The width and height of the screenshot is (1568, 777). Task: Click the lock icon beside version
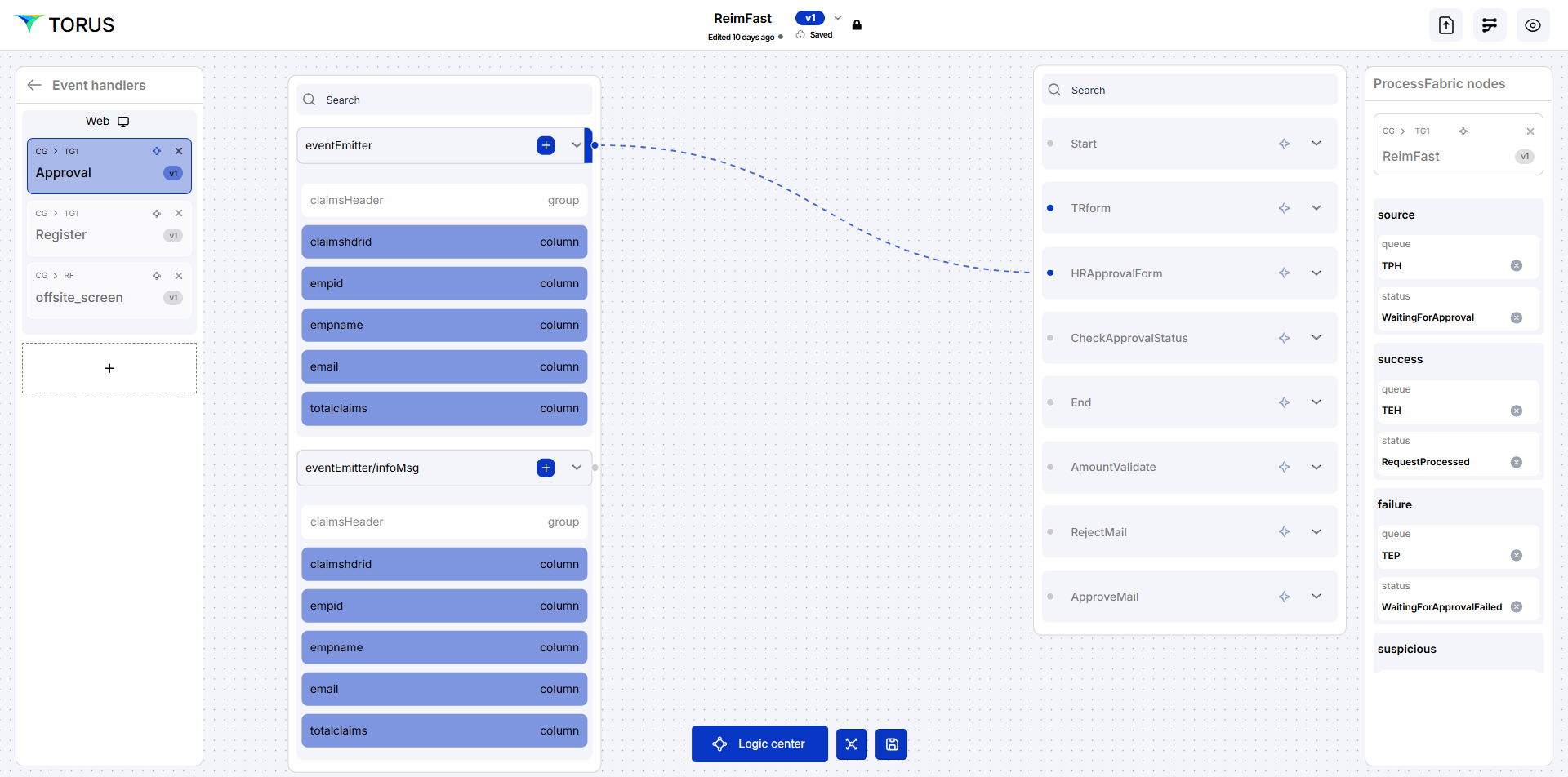pos(857,25)
